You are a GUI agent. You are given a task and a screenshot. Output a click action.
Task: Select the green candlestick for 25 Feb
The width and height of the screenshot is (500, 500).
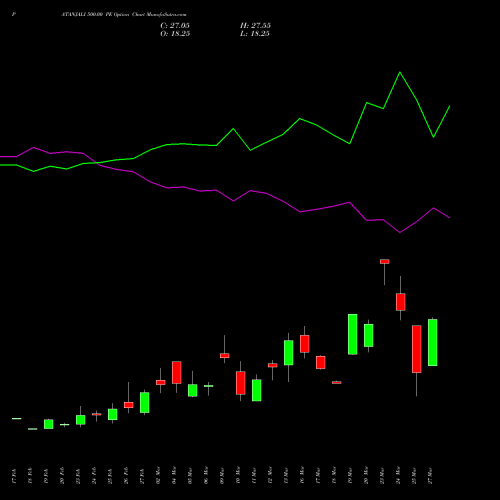click(x=113, y=414)
